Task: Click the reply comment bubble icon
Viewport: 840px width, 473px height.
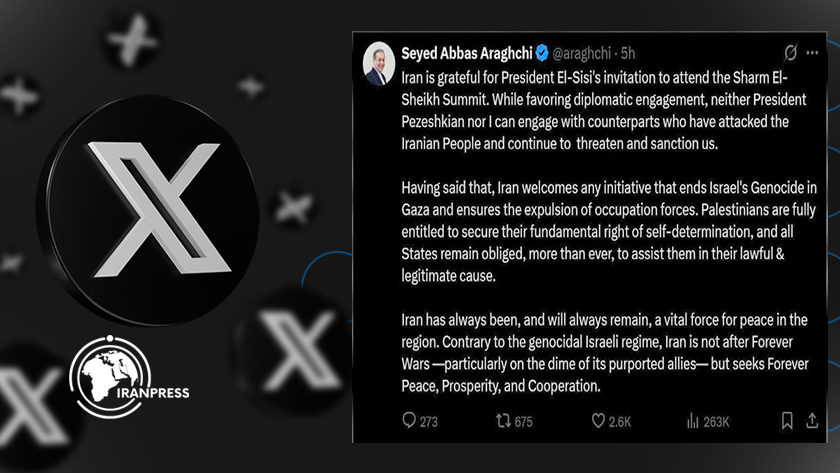Action: 408,421
